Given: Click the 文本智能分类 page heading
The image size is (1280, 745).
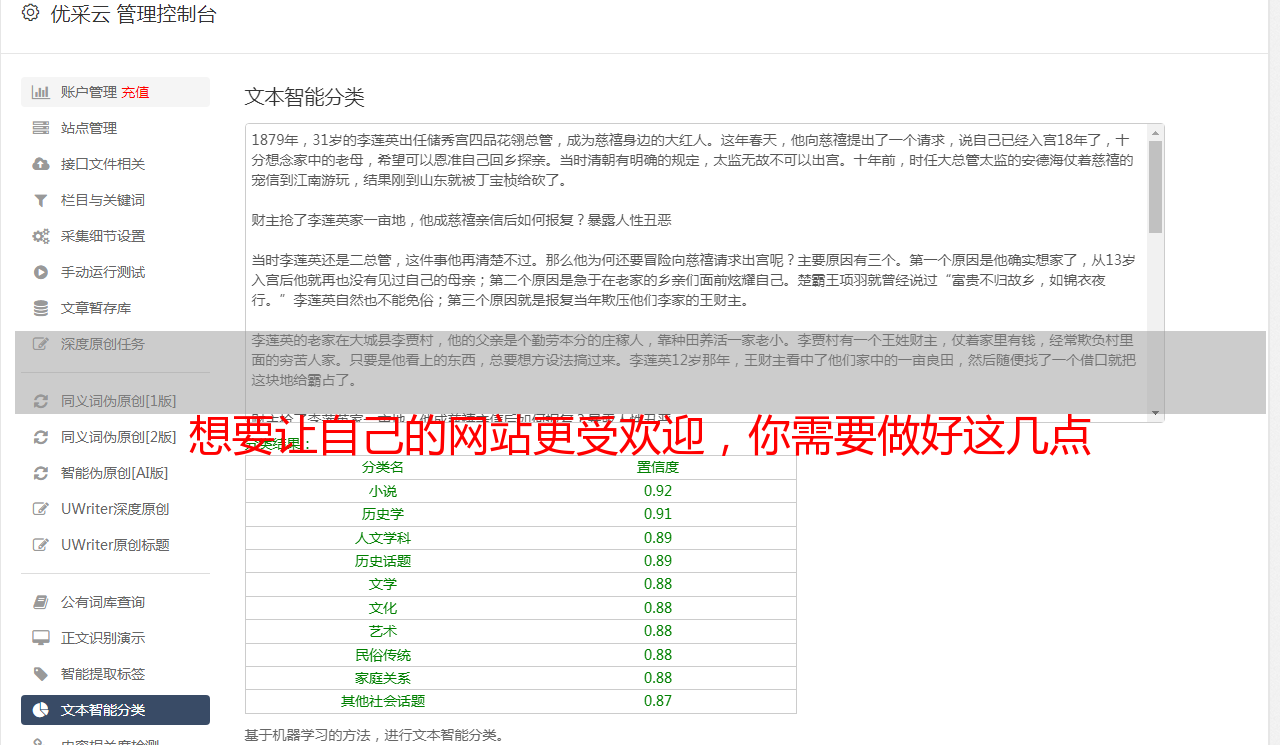Looking at the screenshot, I should [x=305, y=97].
